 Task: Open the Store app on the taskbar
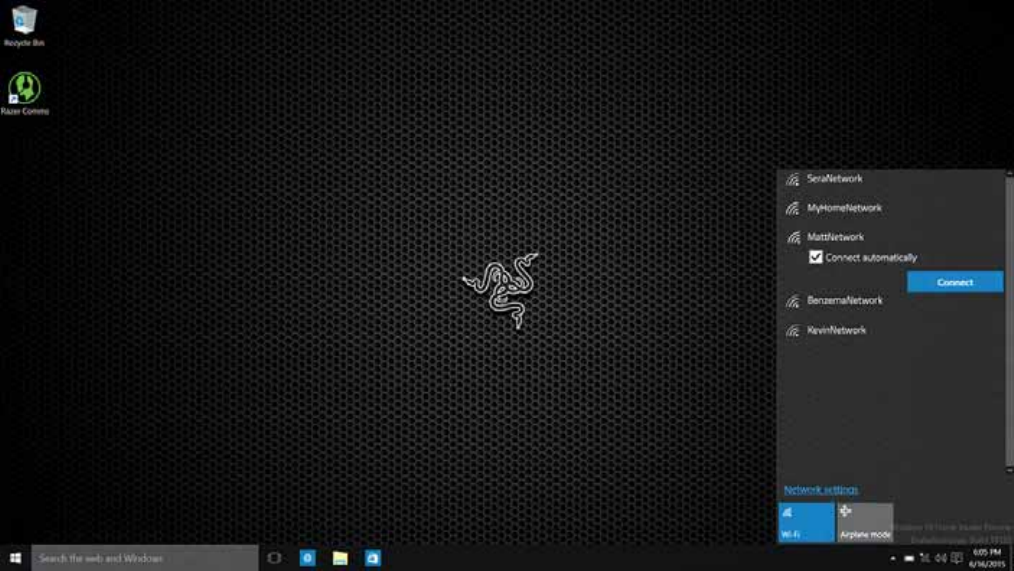coord(373,558)
